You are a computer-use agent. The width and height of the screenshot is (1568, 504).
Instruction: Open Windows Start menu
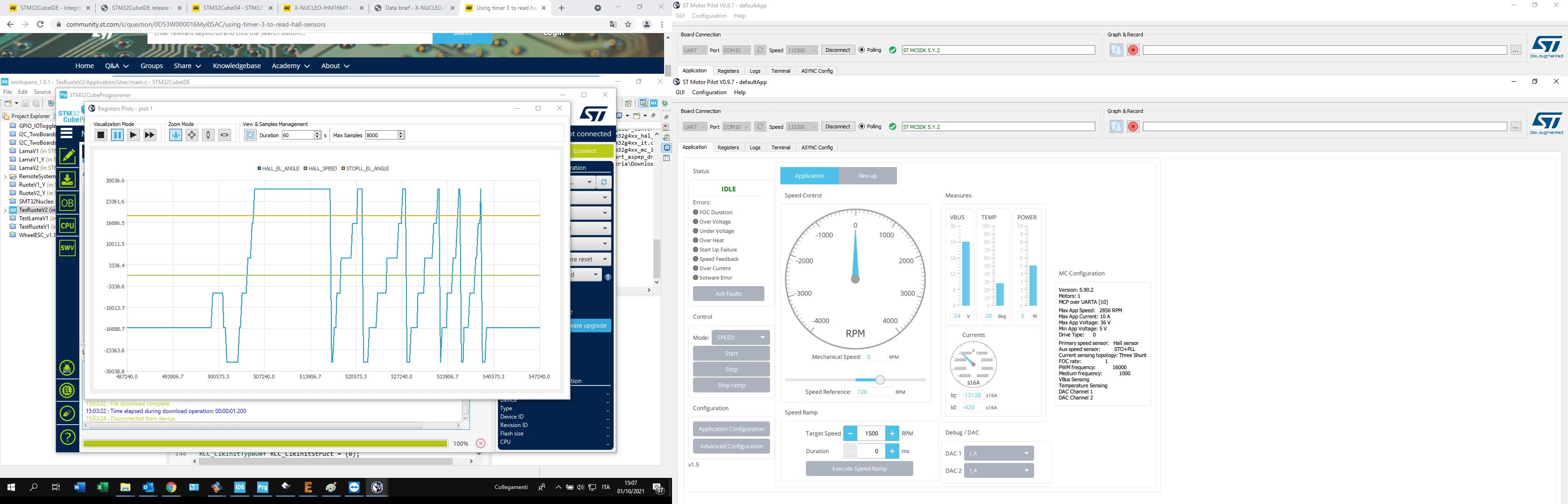[11, 487]
